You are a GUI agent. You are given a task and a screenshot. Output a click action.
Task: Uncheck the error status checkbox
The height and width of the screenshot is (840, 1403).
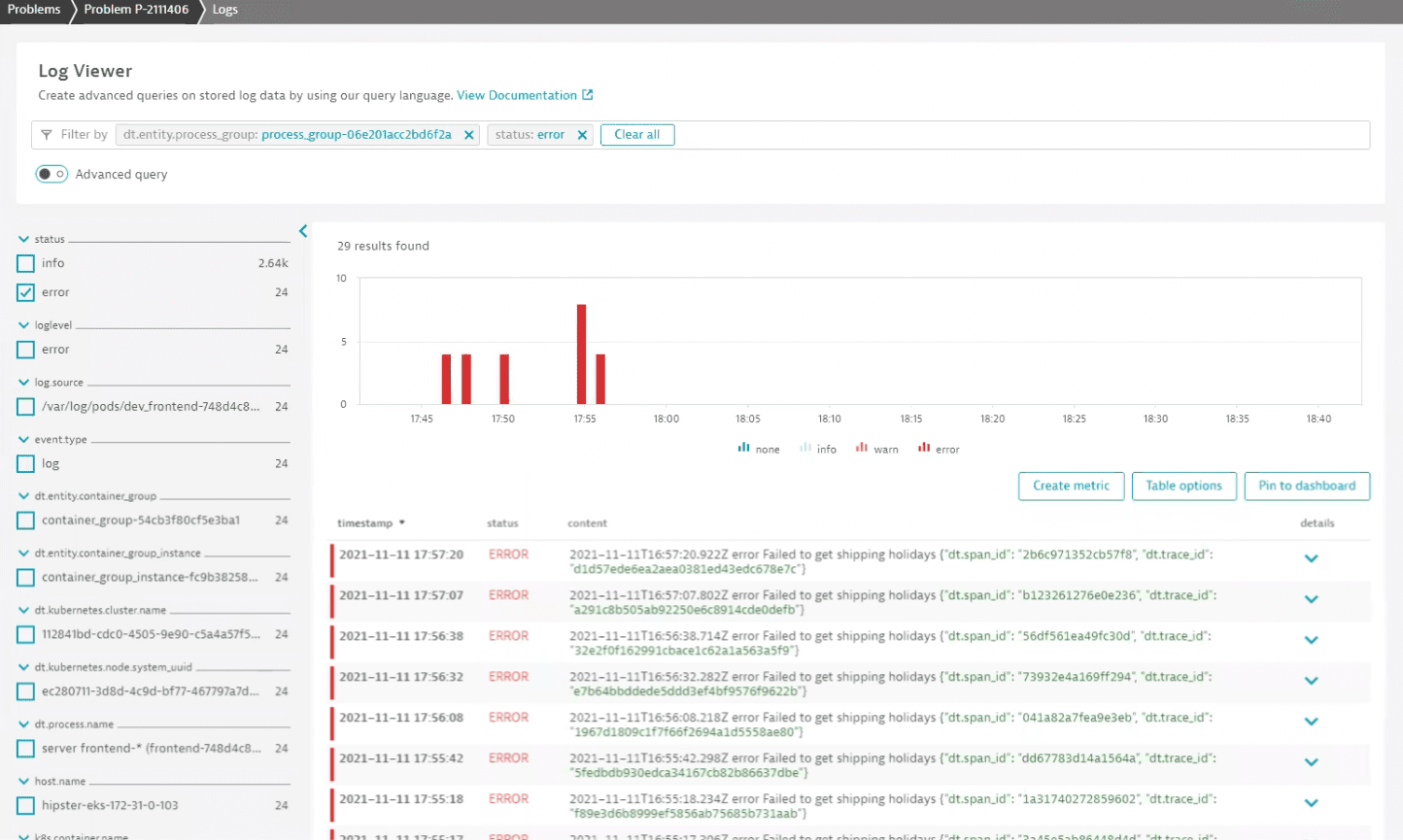(26, 292)
